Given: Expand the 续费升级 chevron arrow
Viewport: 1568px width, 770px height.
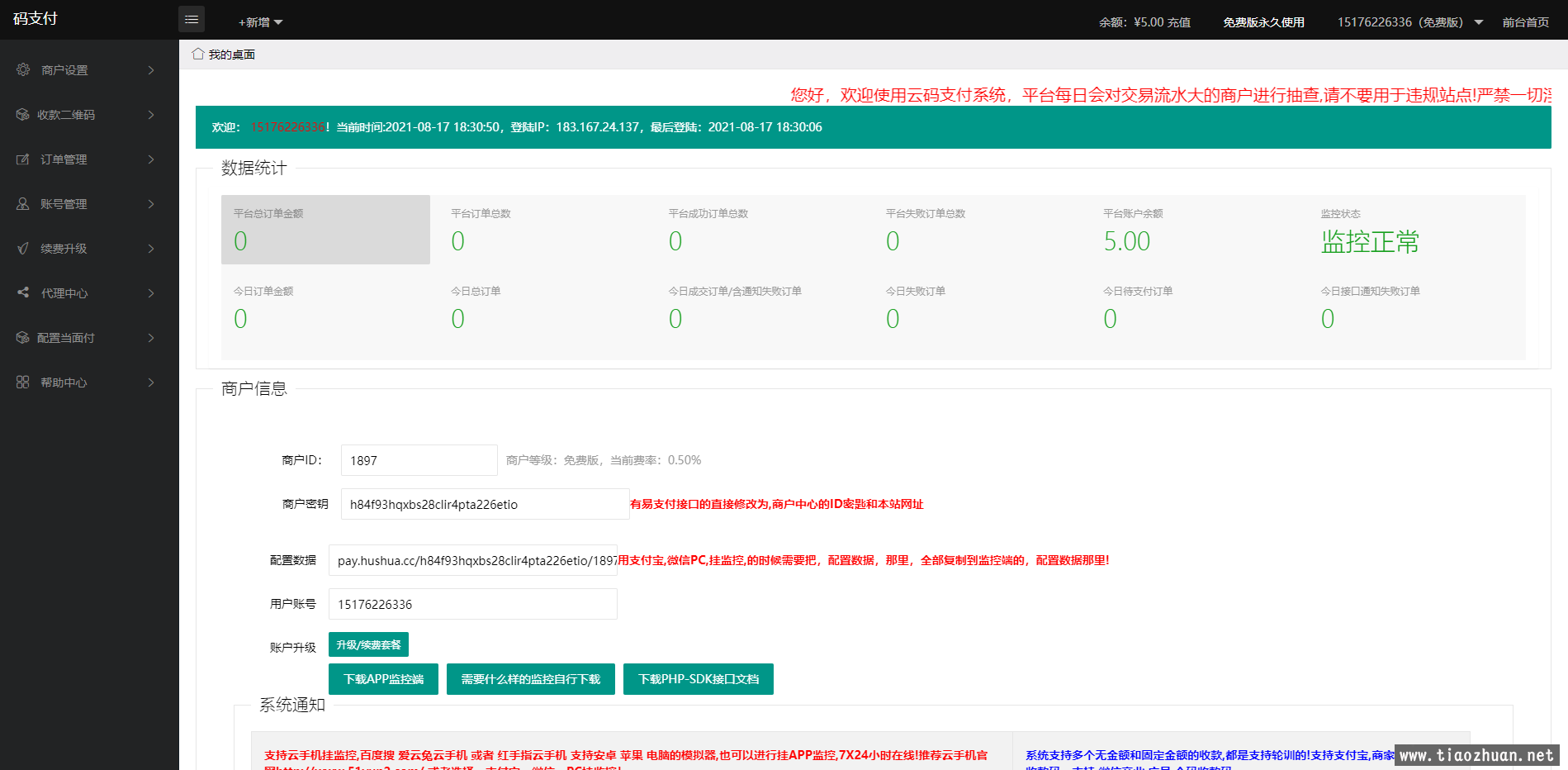Looking at the screenshot, I should tap(151, 249).
